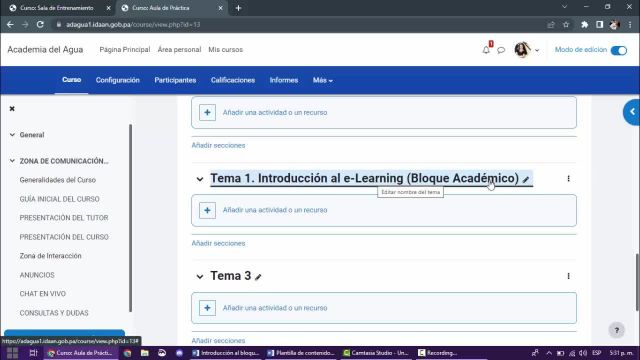The height and width of the screenshot is (360, 640).
Task: Open the Participantes tab
Action: pos(175,80)
